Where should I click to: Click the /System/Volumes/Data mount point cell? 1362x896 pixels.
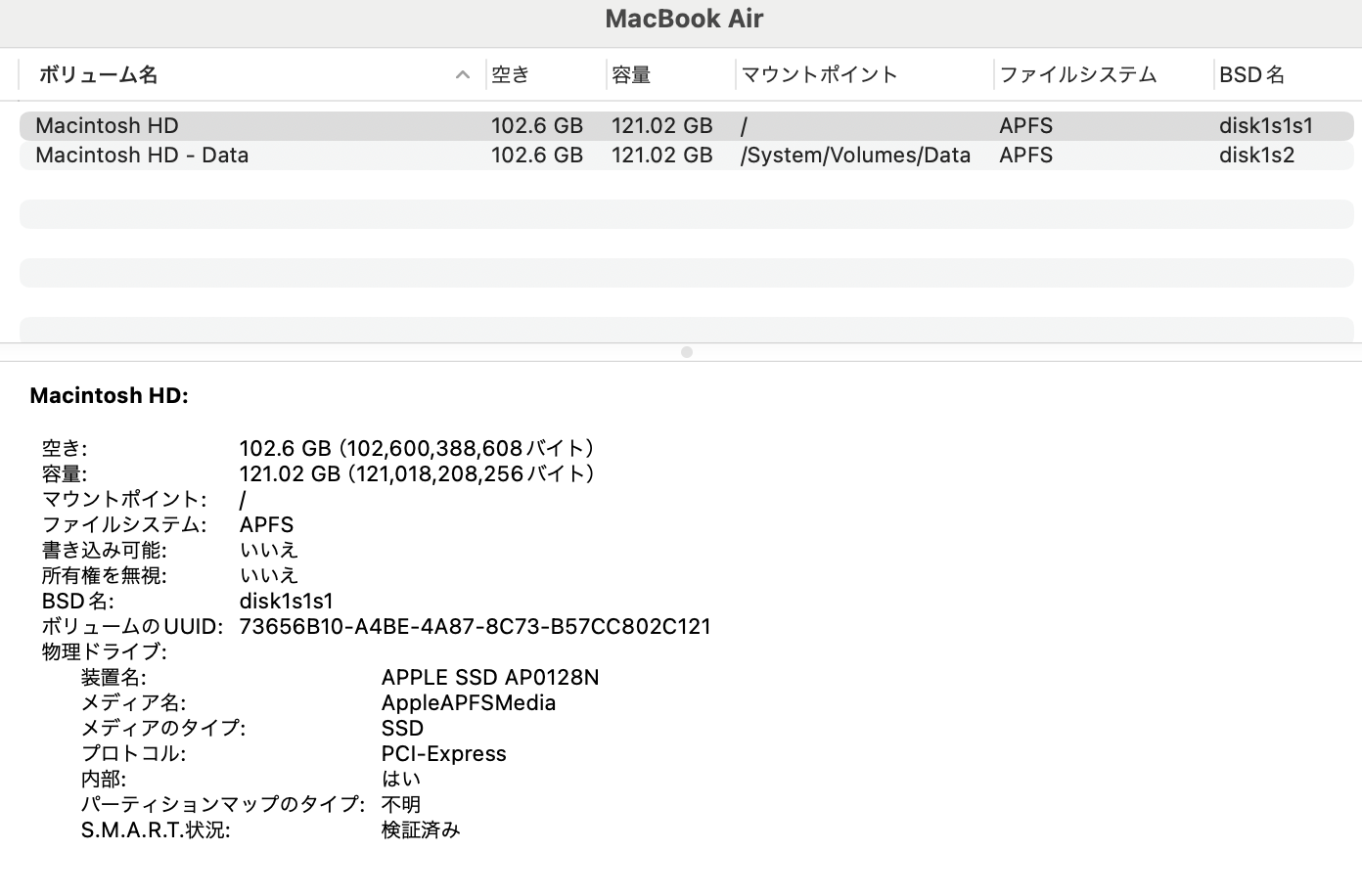click(x=855, y=155)
